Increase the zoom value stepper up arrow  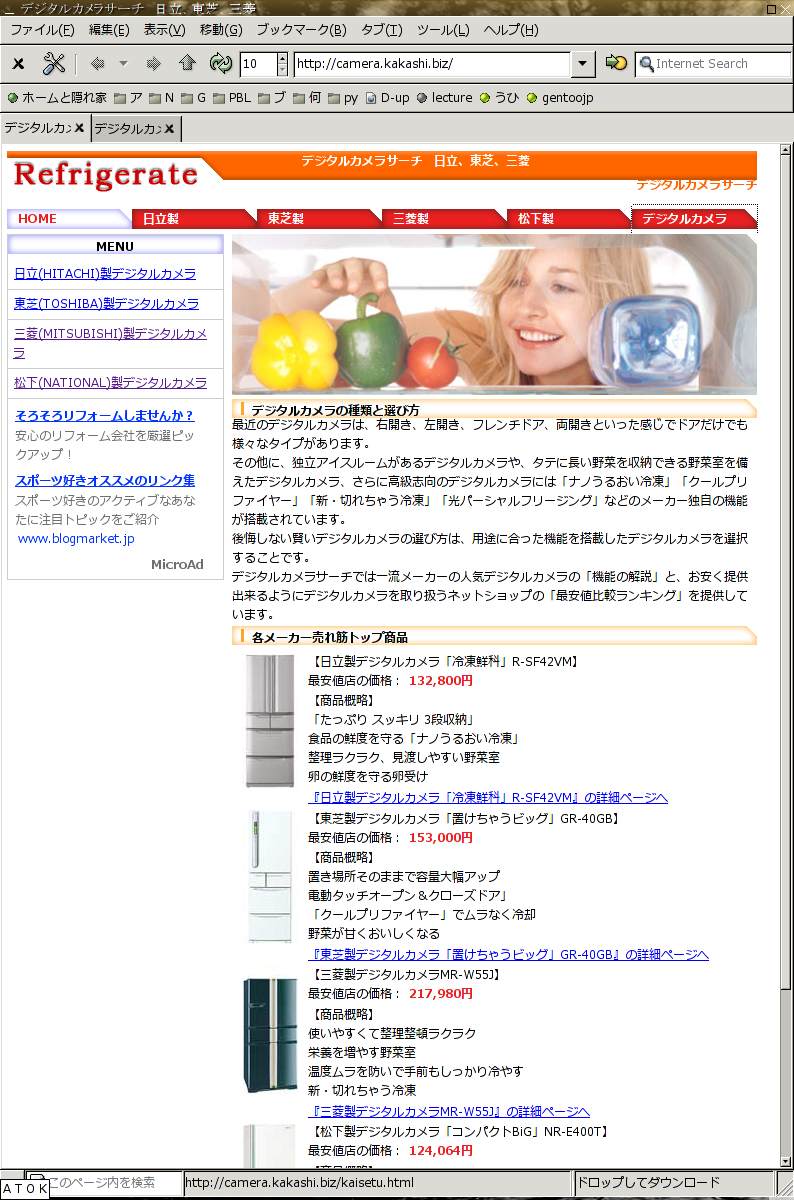pos(282,58)
